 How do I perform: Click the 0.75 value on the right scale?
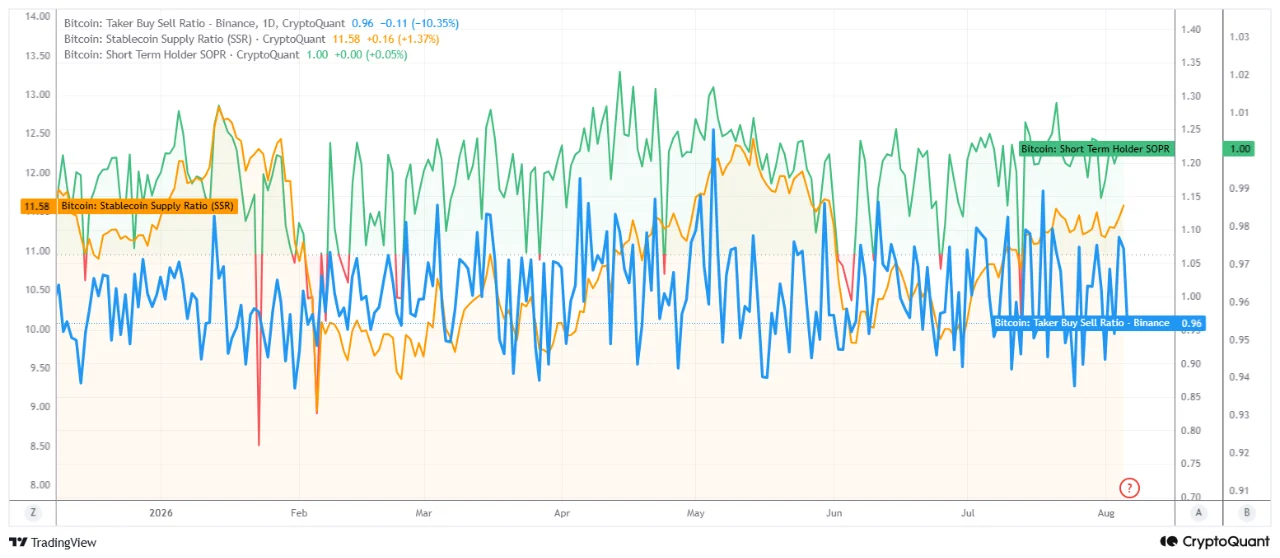[1190, 464]
